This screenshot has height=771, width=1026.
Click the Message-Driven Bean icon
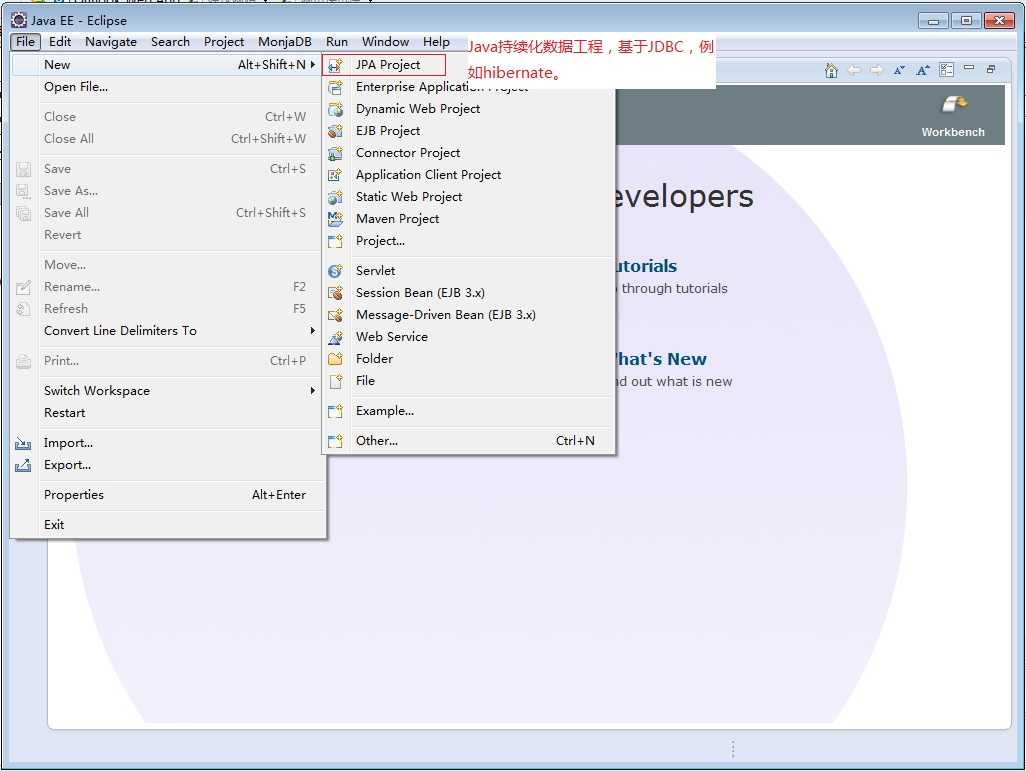[x=335, y=315]
